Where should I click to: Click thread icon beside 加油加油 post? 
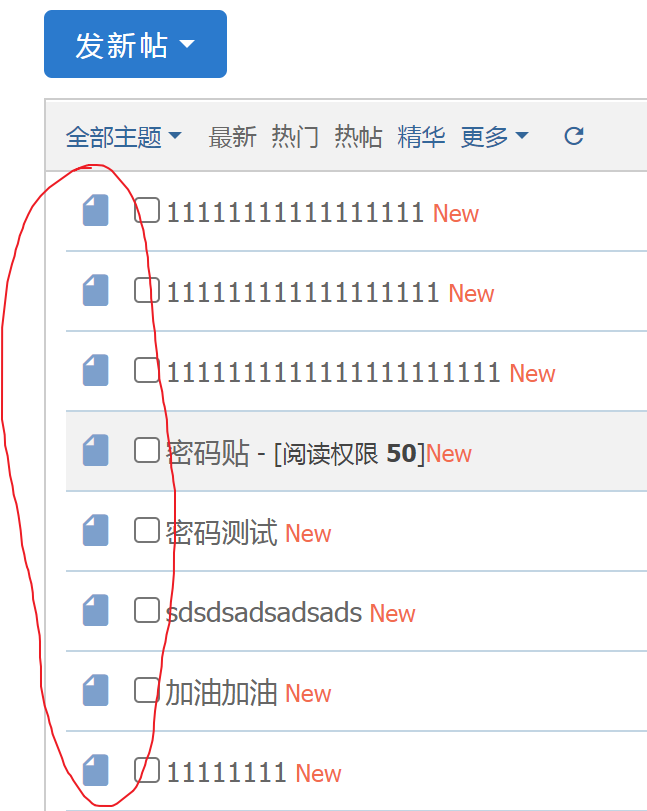96,690
